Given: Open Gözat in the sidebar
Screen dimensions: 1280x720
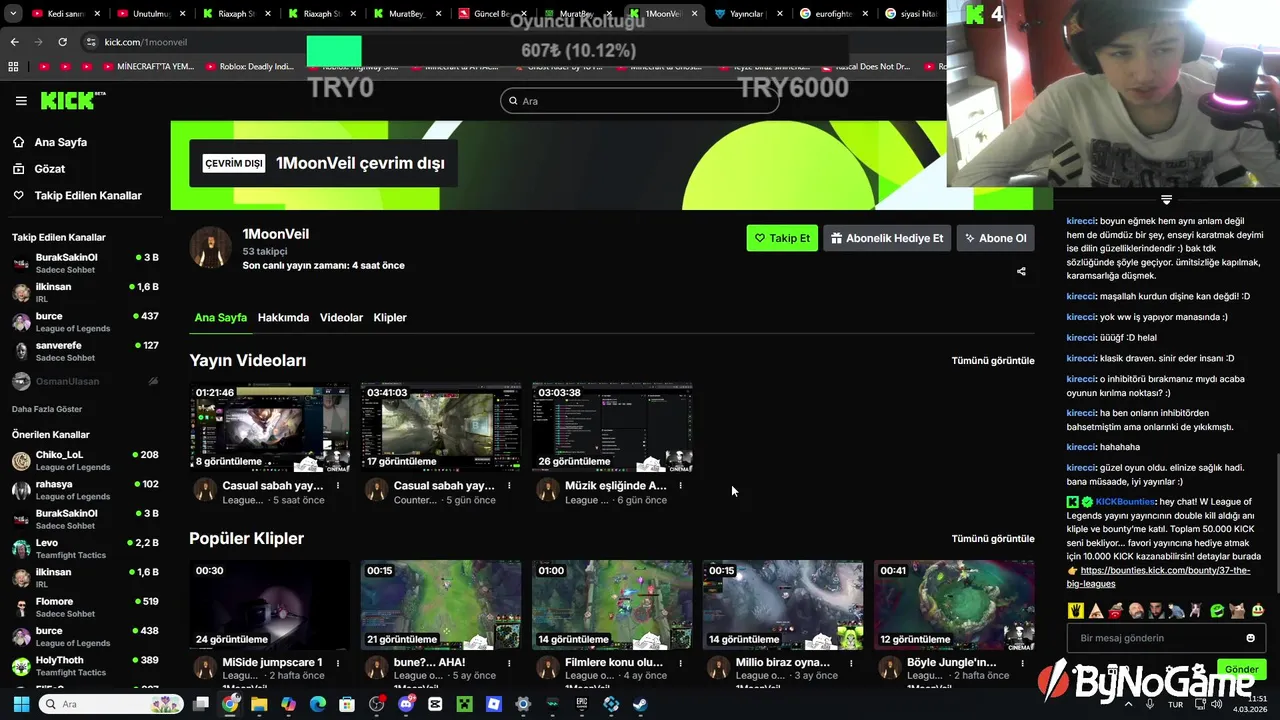Looking at the screenshot, I should coord(49,169).
